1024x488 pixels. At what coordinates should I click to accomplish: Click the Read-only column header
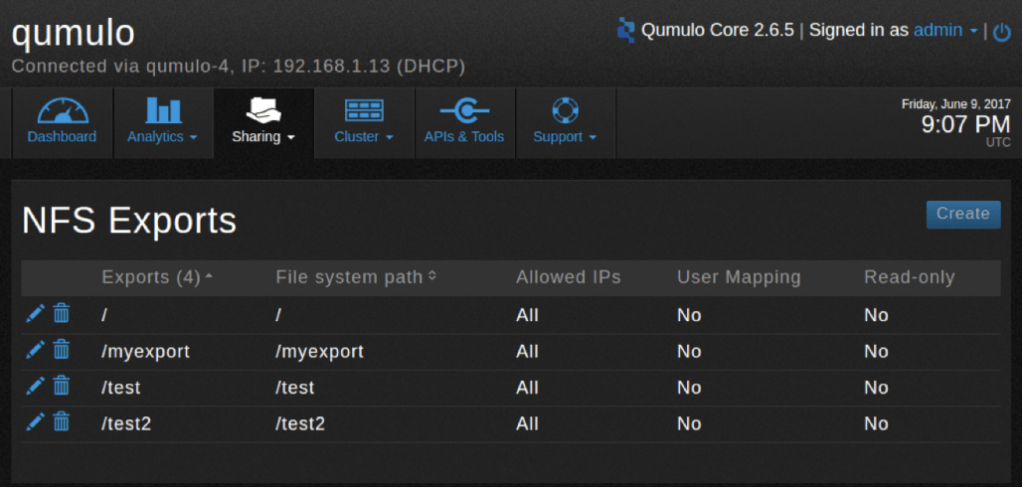pyautogui.click(x=909, y=277)
